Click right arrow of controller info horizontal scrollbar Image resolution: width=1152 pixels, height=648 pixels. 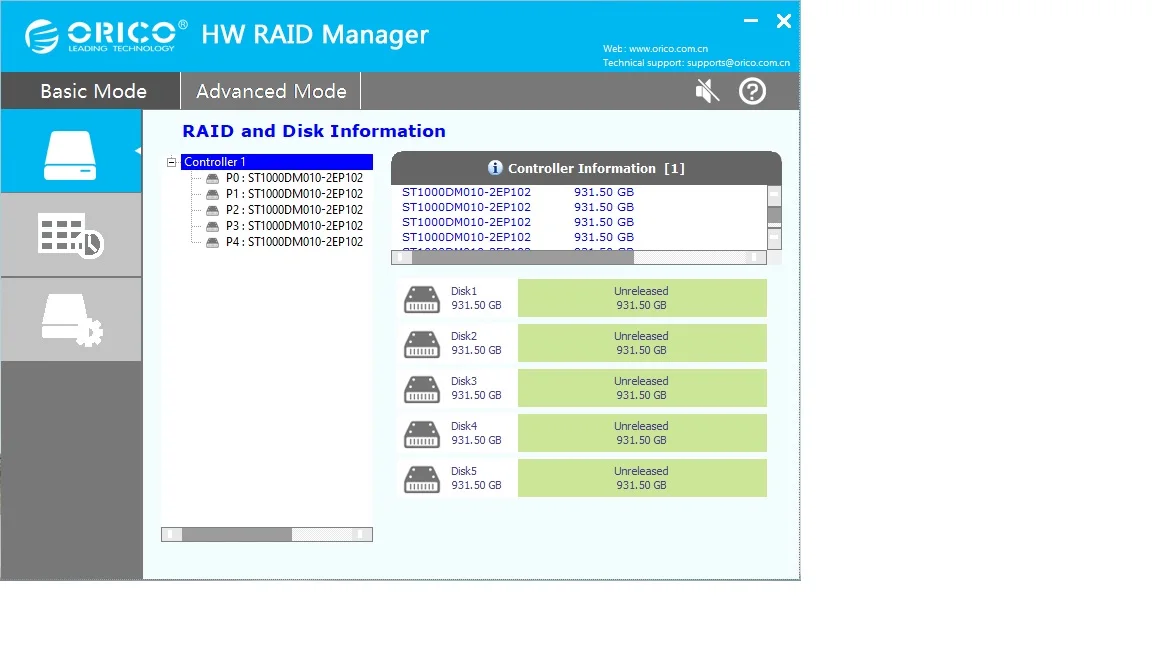(754, 257)
